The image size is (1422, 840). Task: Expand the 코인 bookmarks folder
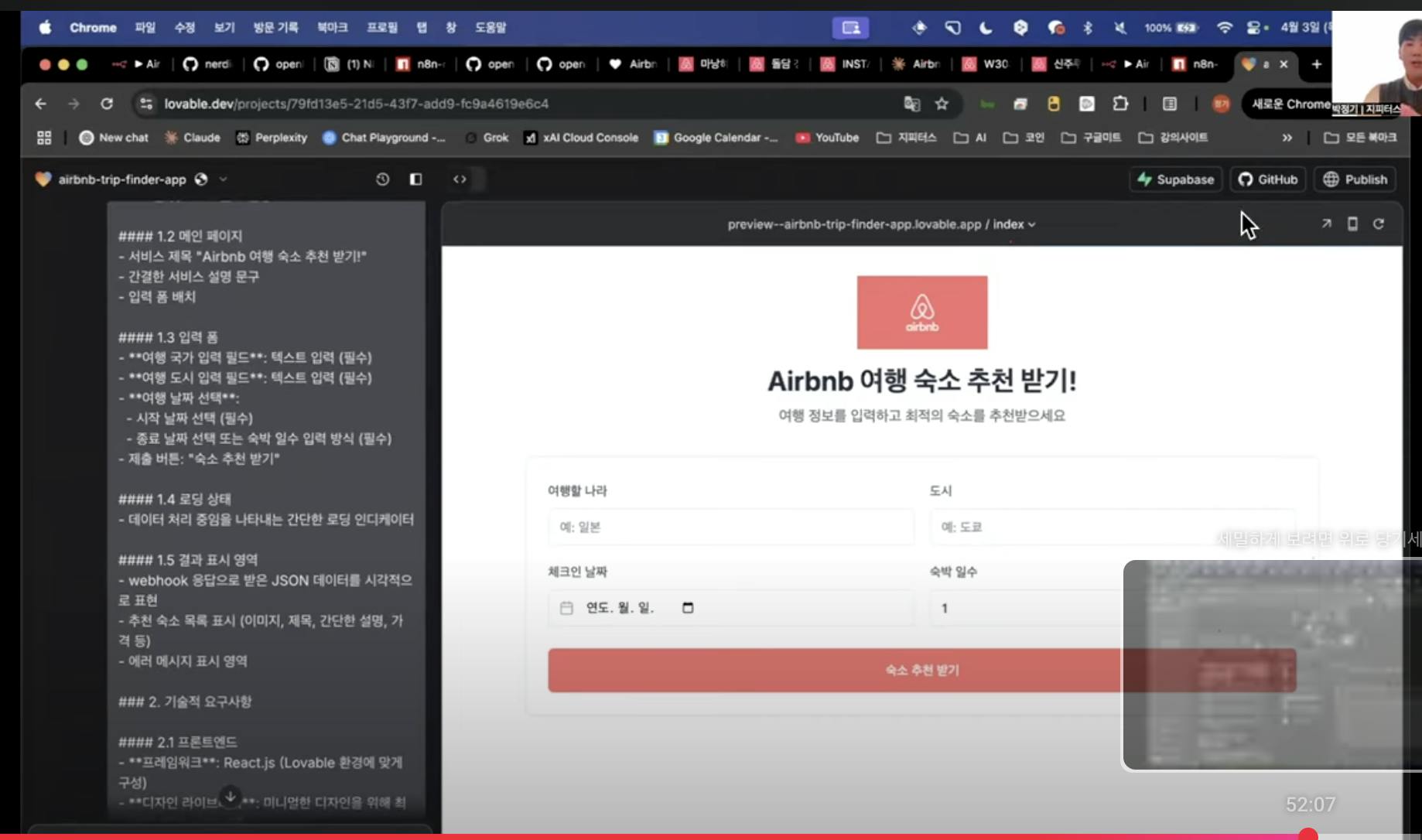(1024, 138)
